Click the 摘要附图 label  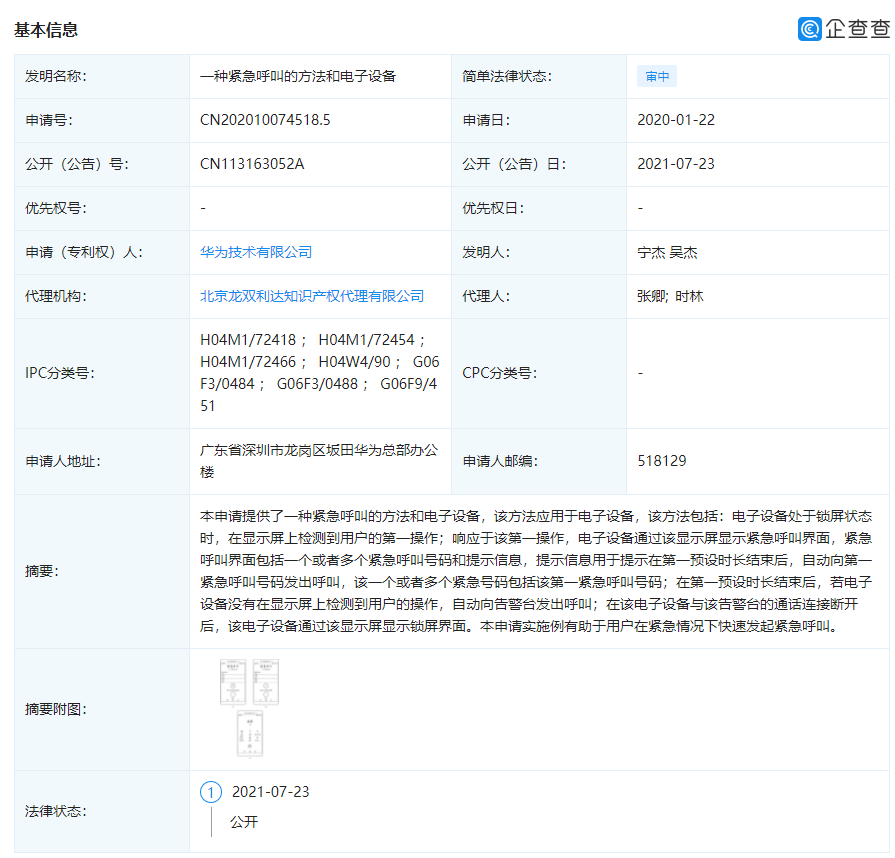55,708
